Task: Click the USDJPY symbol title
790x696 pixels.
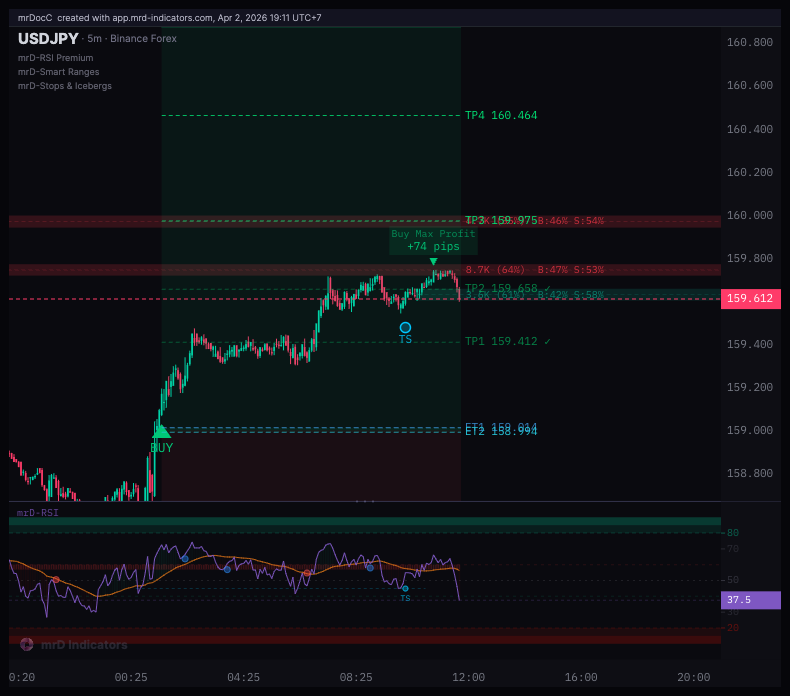Action: point(48,39)
